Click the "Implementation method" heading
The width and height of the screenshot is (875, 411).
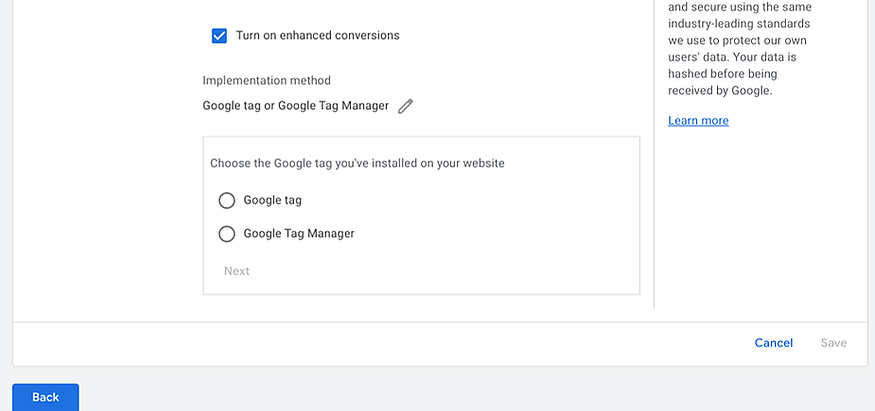[x=266, y=81]
